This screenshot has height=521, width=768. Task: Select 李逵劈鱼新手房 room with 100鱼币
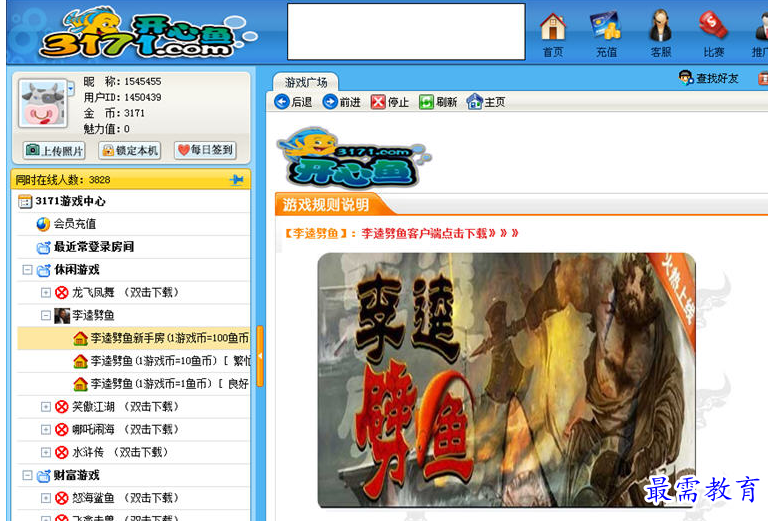coord(169,338)
